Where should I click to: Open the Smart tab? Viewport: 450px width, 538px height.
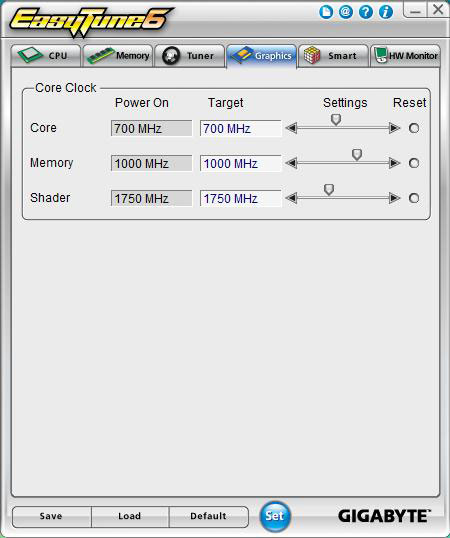point(333,56)
